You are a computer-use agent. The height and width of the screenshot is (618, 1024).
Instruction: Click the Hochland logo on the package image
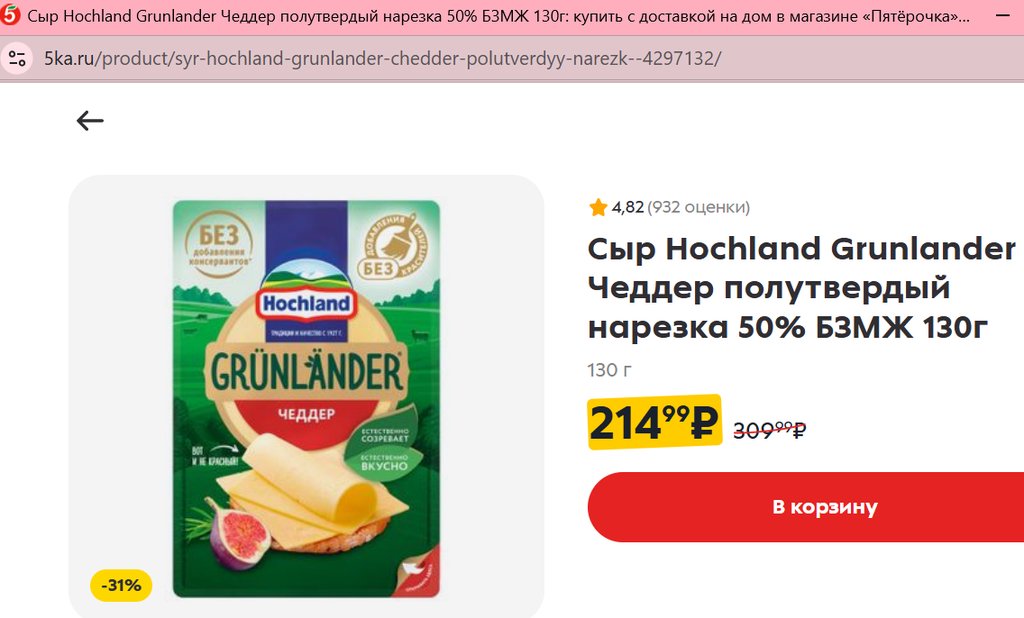click(306, 303)
